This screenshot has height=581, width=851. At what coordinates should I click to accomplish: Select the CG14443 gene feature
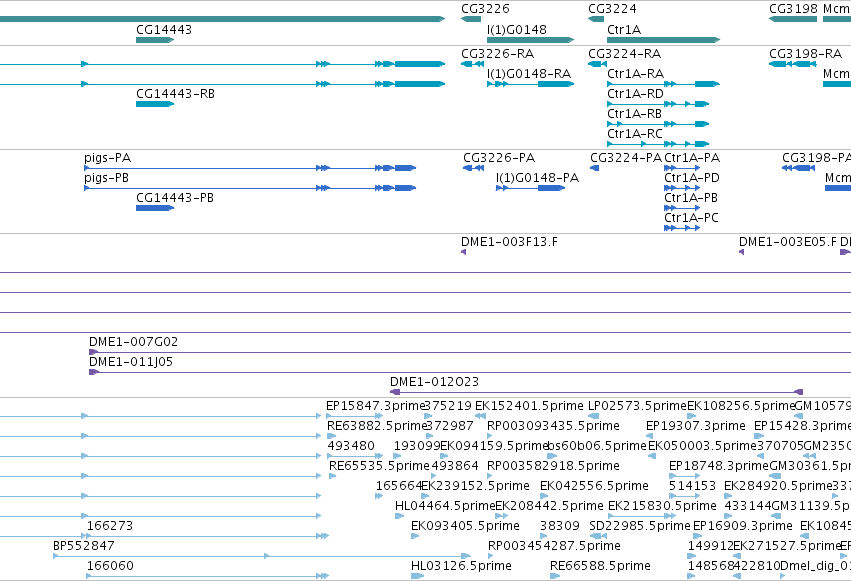pos(155,40)
